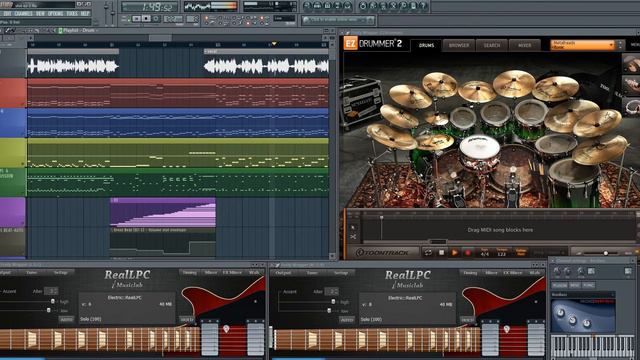
Task: Click the FL Studio tempo display
Action: click(173, 19)
